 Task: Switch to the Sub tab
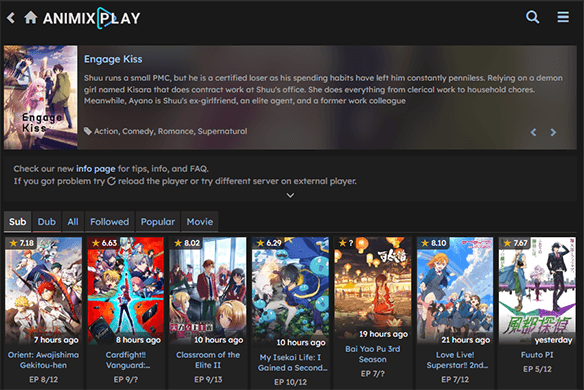(x=18, y=222)
